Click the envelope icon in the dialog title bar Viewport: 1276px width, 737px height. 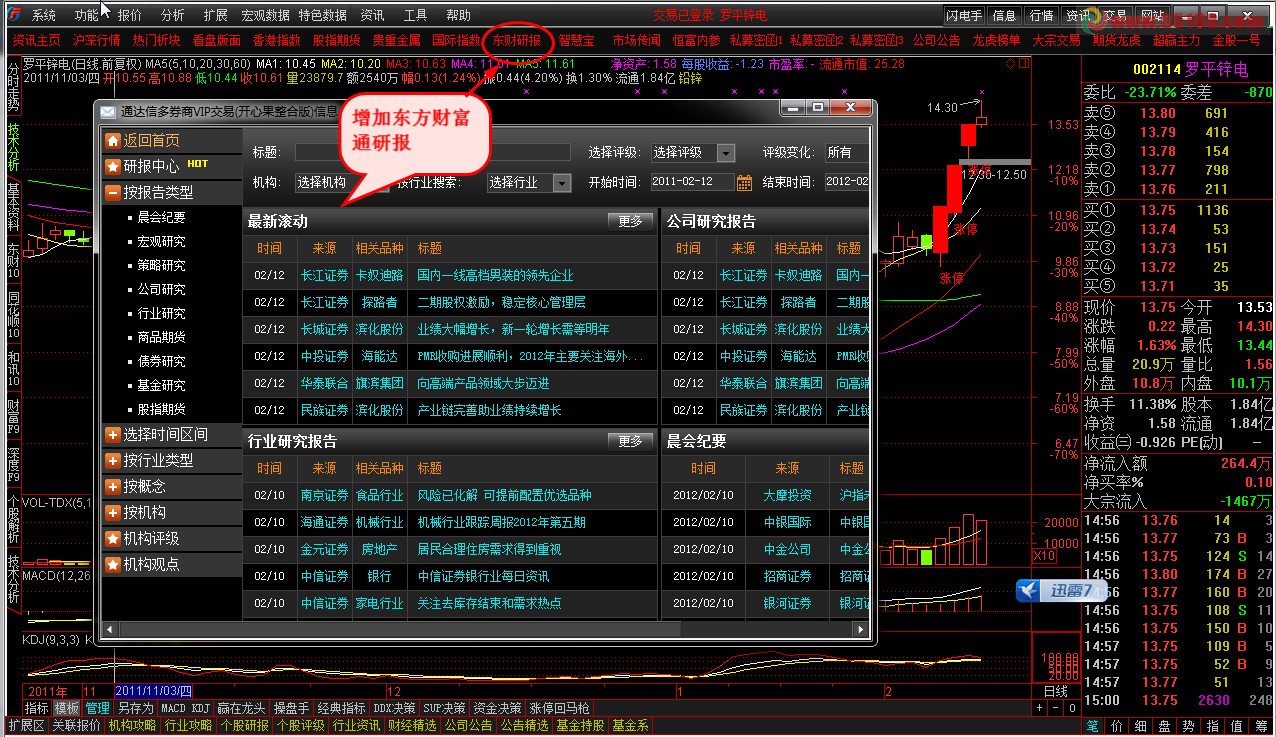tap(108, 111)
